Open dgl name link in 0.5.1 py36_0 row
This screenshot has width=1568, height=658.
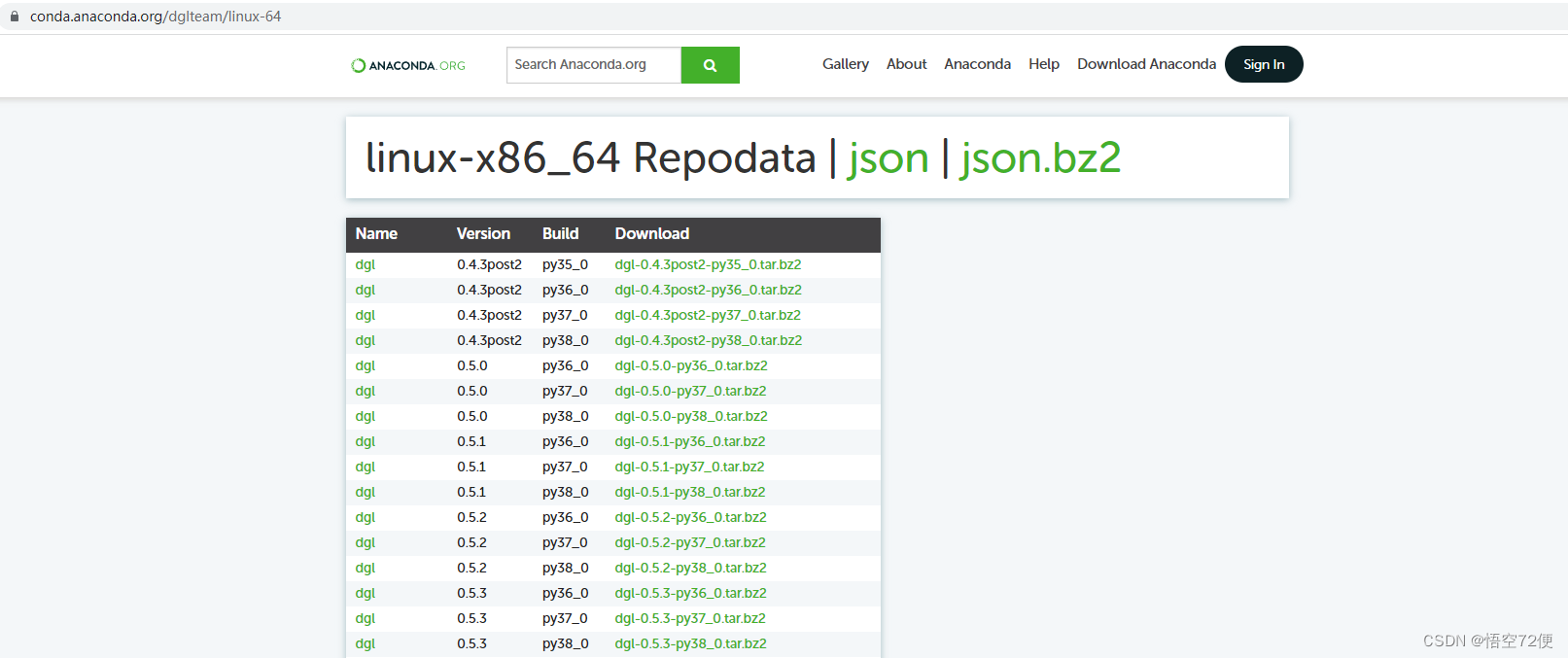pyautogui.click(x=366, y=441)
